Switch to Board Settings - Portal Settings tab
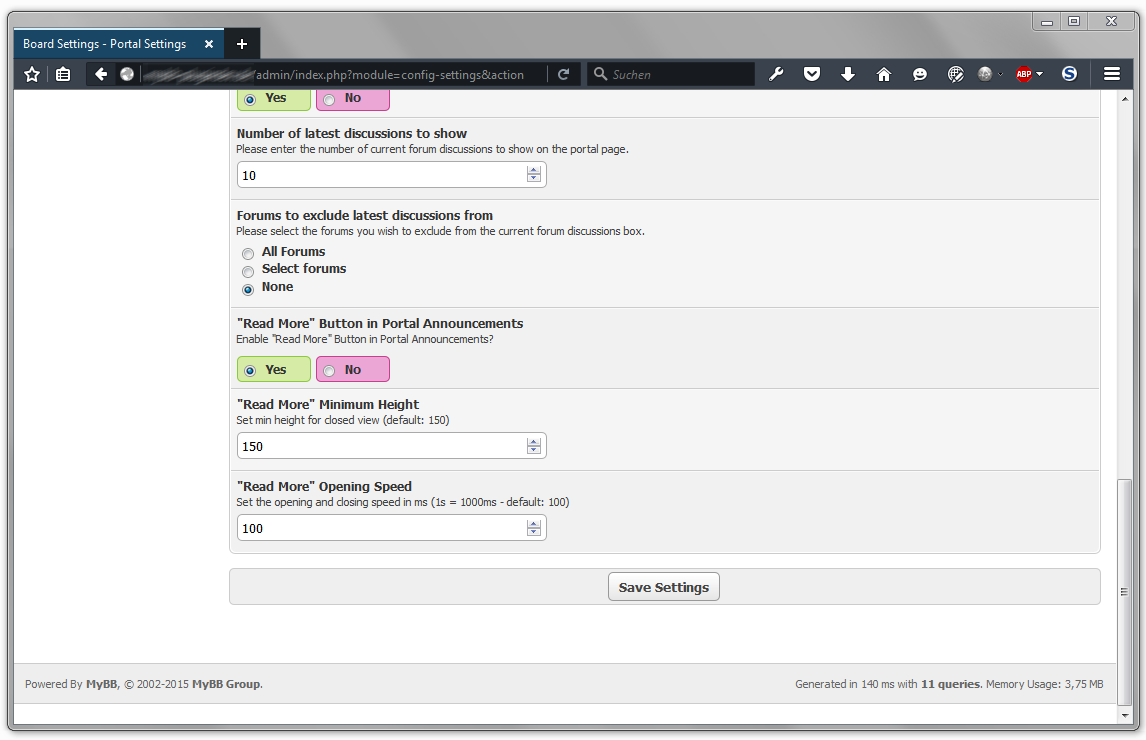1146x740 pixels. pyautogui.click(x=105, y=44)
